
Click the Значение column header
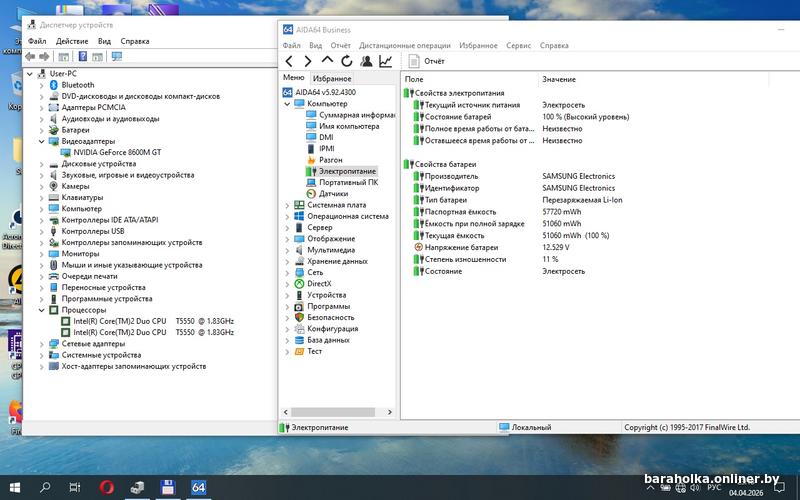click(559, 78)
